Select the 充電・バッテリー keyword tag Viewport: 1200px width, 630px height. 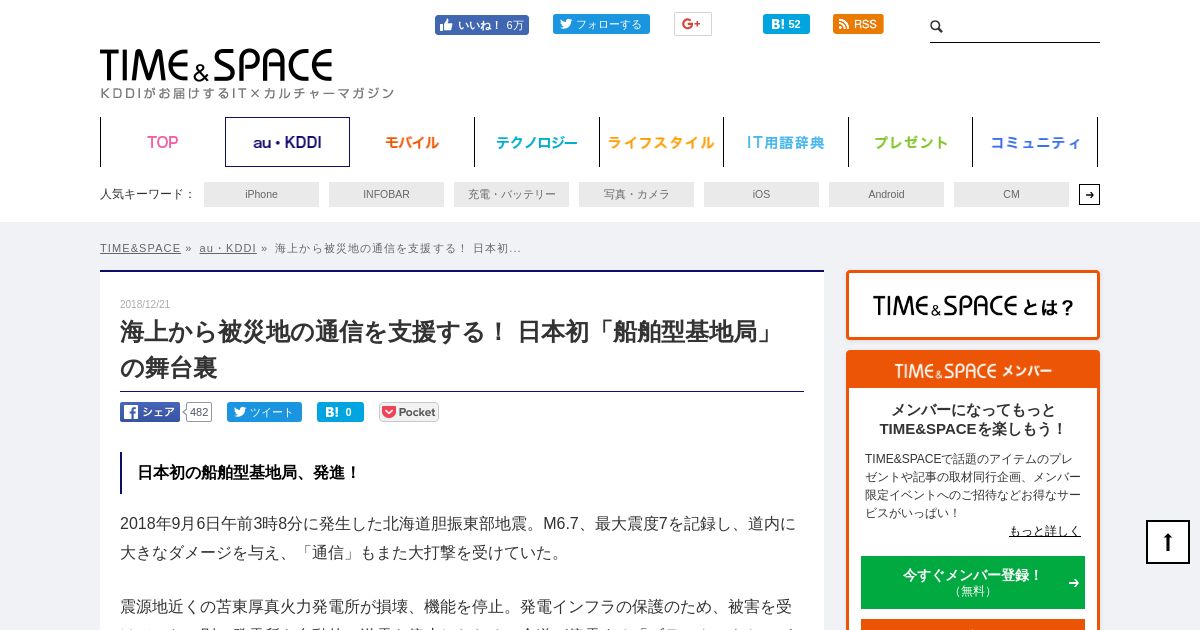511,194
